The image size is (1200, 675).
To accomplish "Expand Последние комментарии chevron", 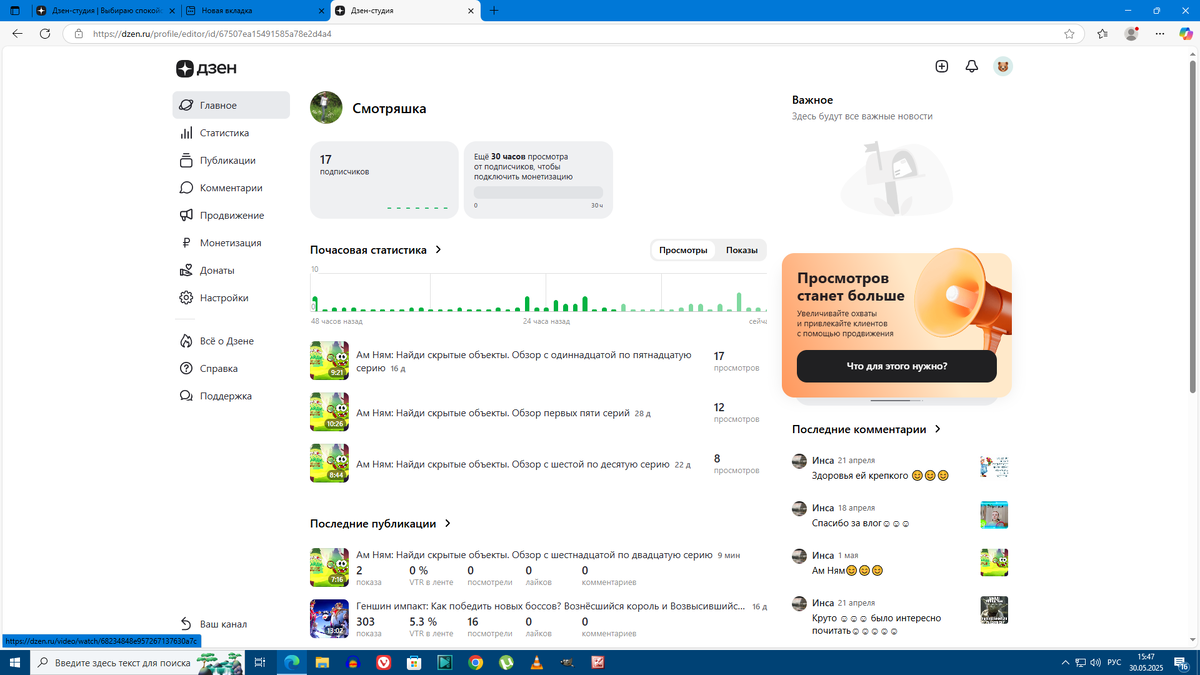I will (x=938, y=429).
